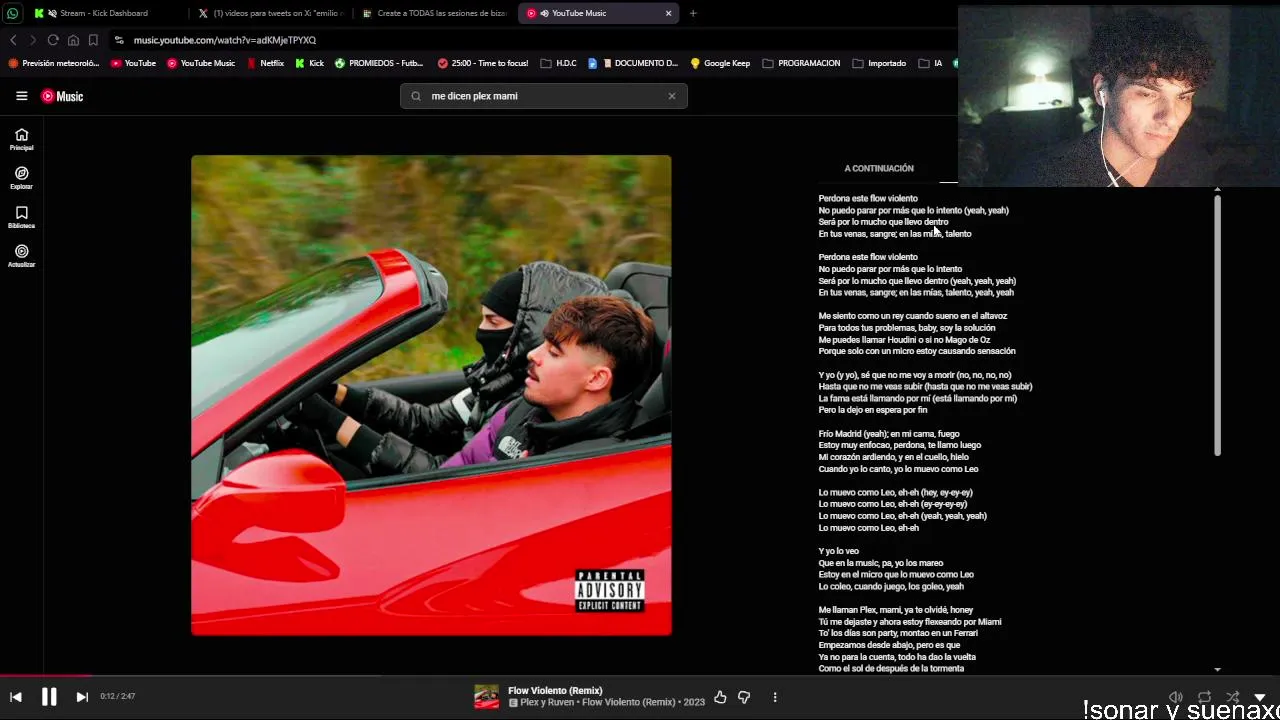This screenshot has width=1280, height=720.
Task: Open 'PROMIEDOS - Futb...' bookmark
Action: click(x=379, y=63)
